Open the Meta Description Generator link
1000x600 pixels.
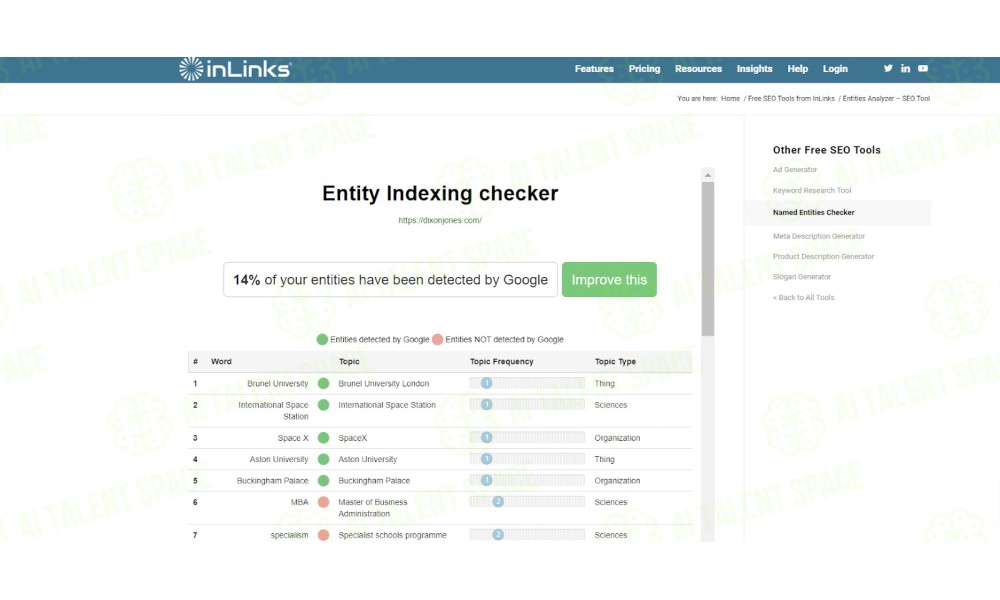click(818, 236)
